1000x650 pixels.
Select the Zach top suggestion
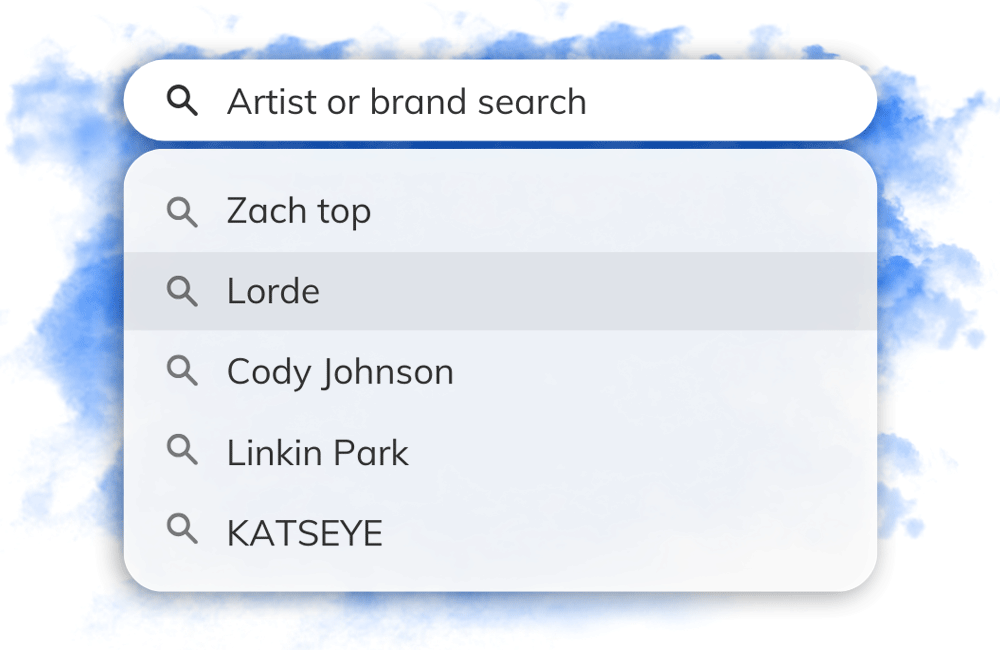click(500, 211)
